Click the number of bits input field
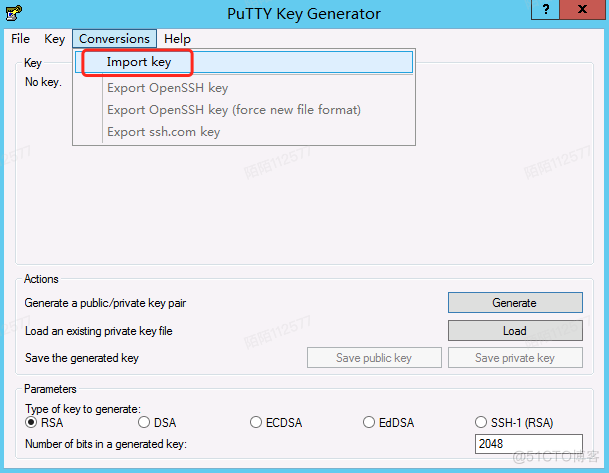 528,444
